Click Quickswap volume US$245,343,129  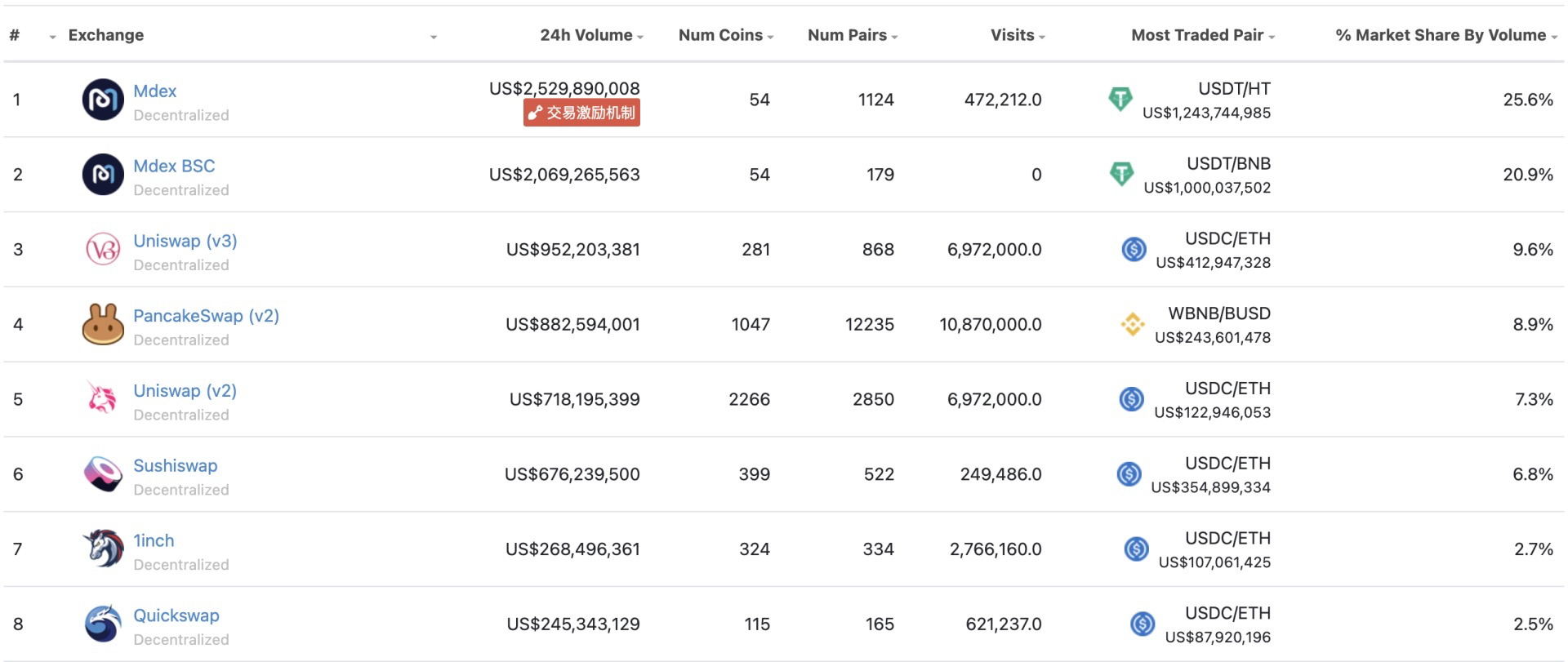pos(573,624)
